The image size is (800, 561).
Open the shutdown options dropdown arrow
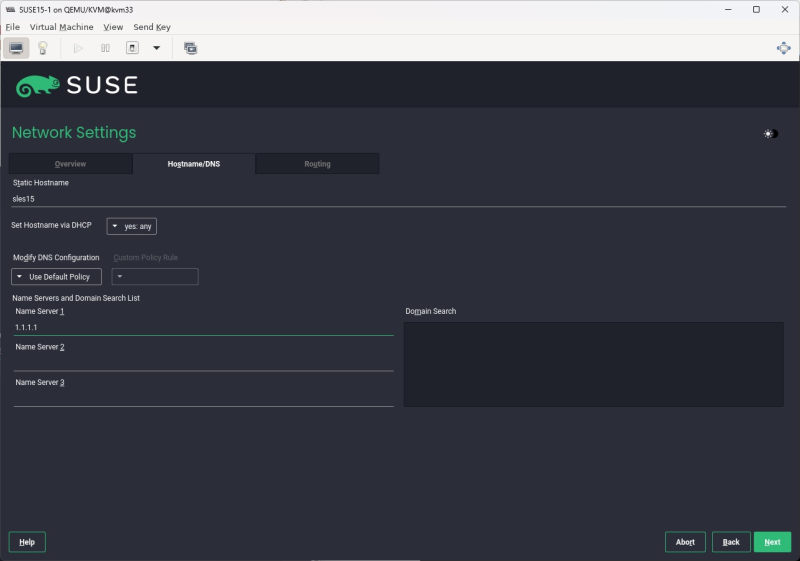point(157,48)
